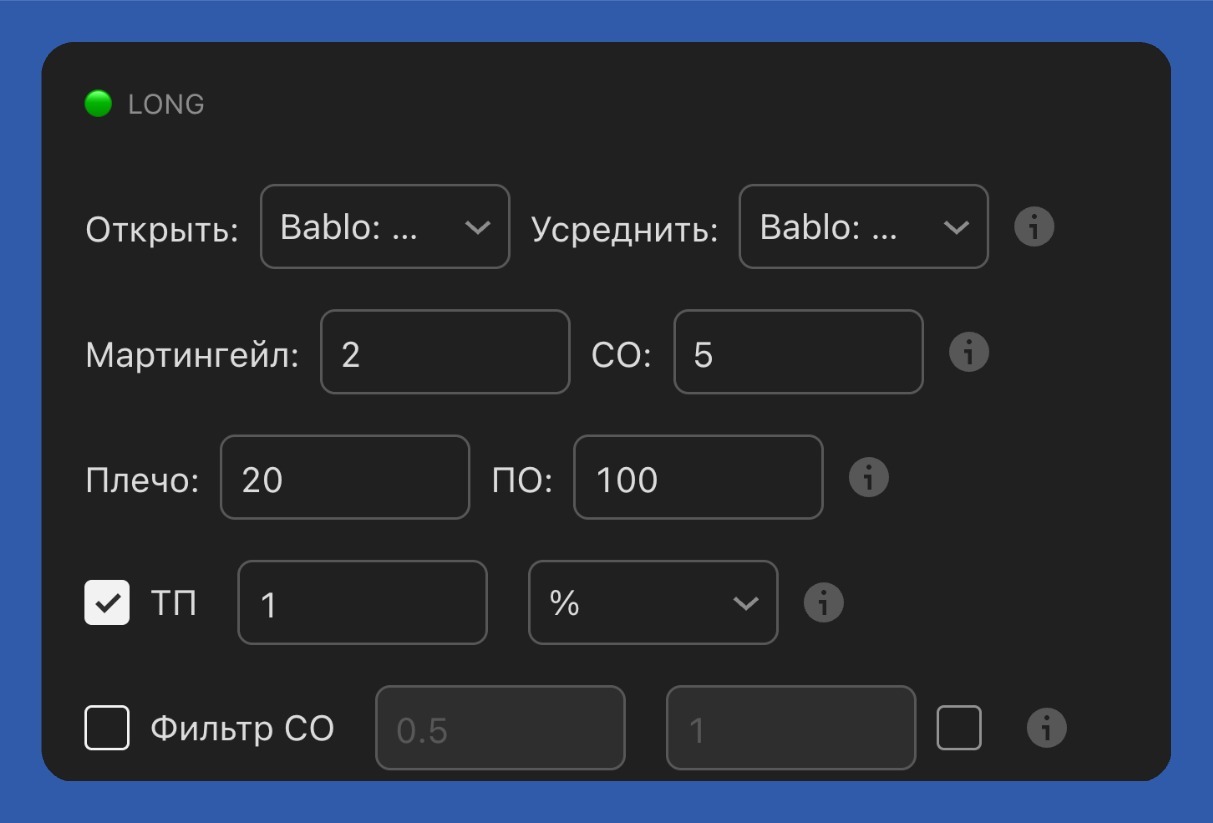Click the LONG label text

[x=165, y=102]
